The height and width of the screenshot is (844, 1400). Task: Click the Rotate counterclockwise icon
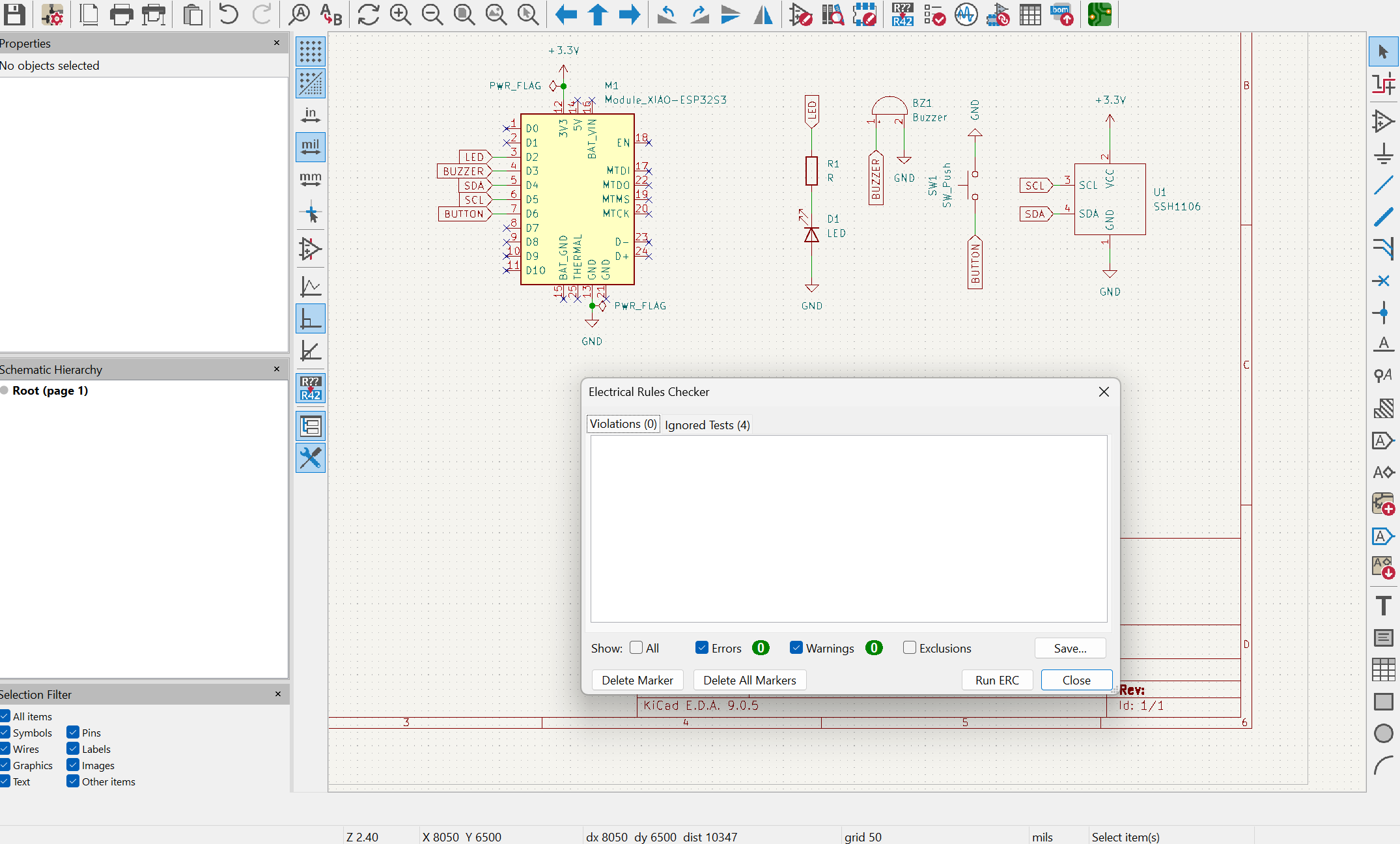(667, 14)
